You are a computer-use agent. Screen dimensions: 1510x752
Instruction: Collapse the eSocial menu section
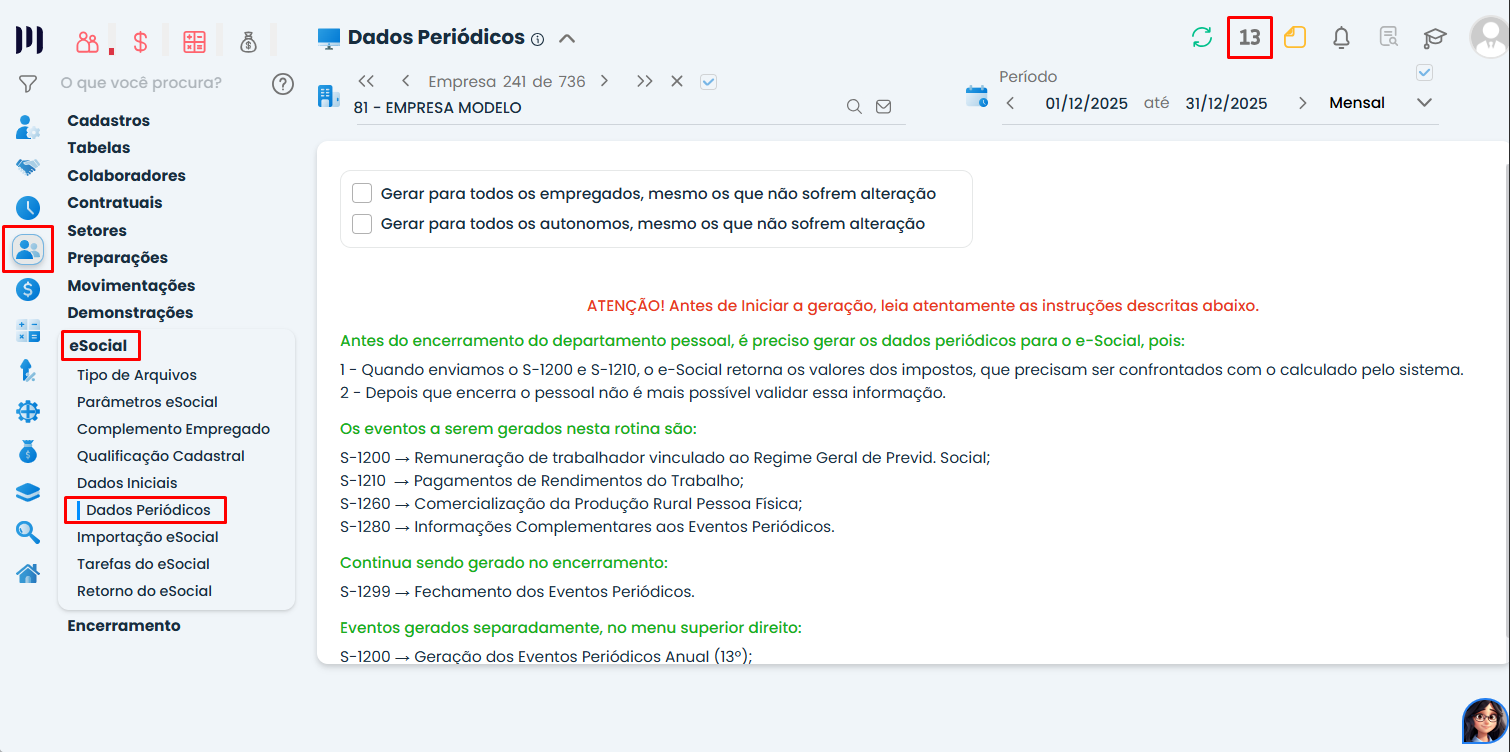click(x=99, y=346)
